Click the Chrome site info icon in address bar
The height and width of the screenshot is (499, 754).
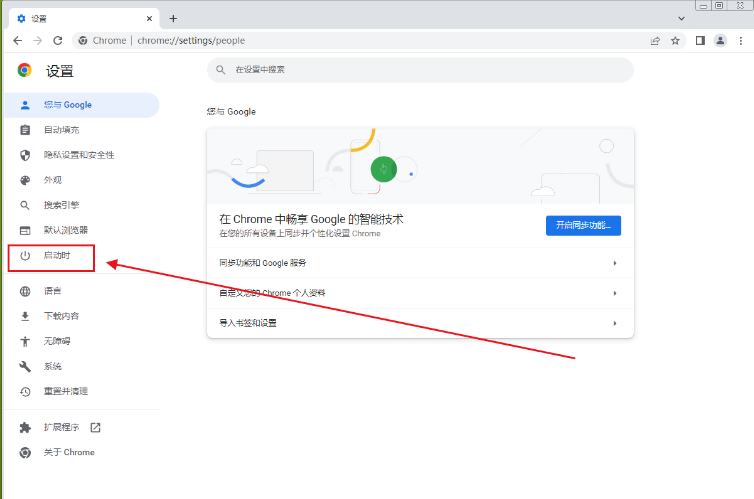83,41
